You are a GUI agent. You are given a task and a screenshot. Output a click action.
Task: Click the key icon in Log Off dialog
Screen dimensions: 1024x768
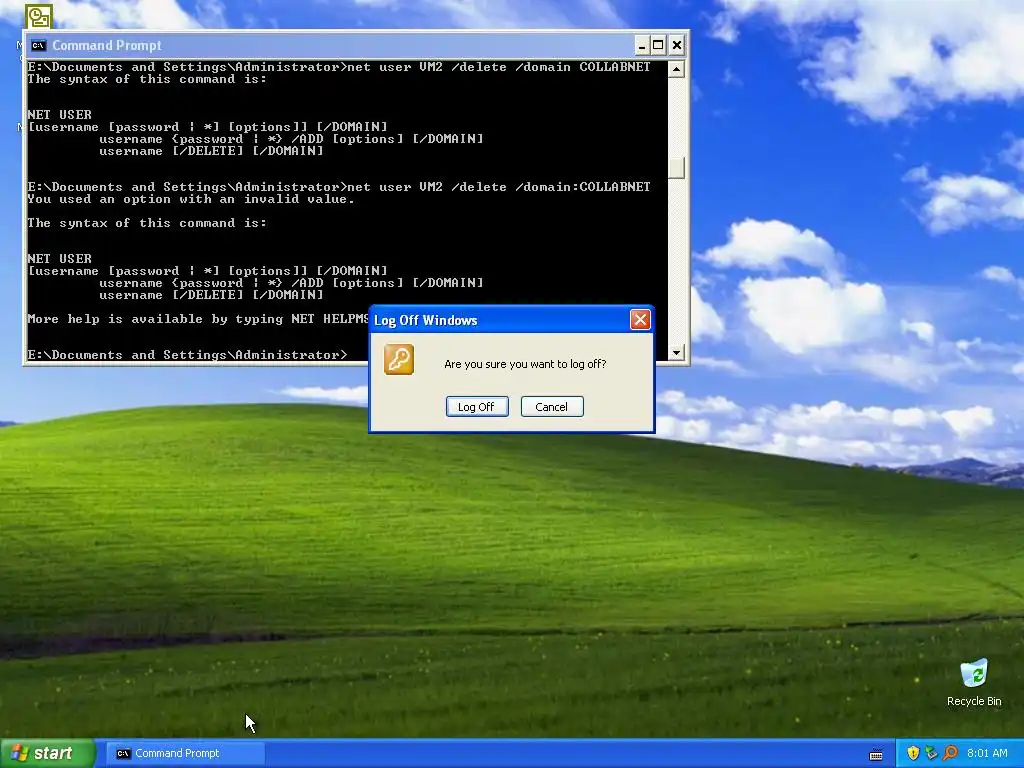tap(399, 360)
